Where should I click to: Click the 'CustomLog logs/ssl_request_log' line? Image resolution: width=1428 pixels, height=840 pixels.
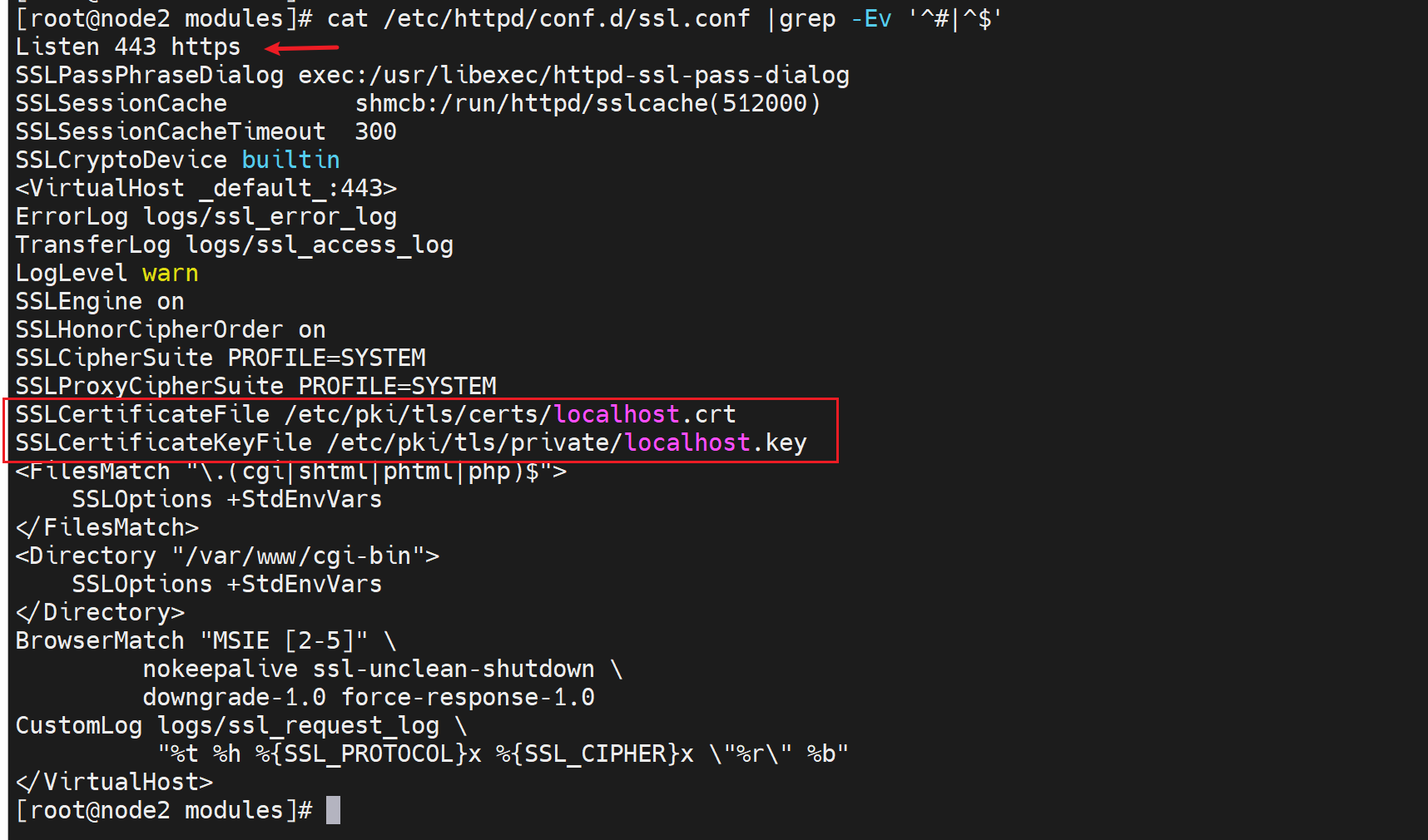226,725
